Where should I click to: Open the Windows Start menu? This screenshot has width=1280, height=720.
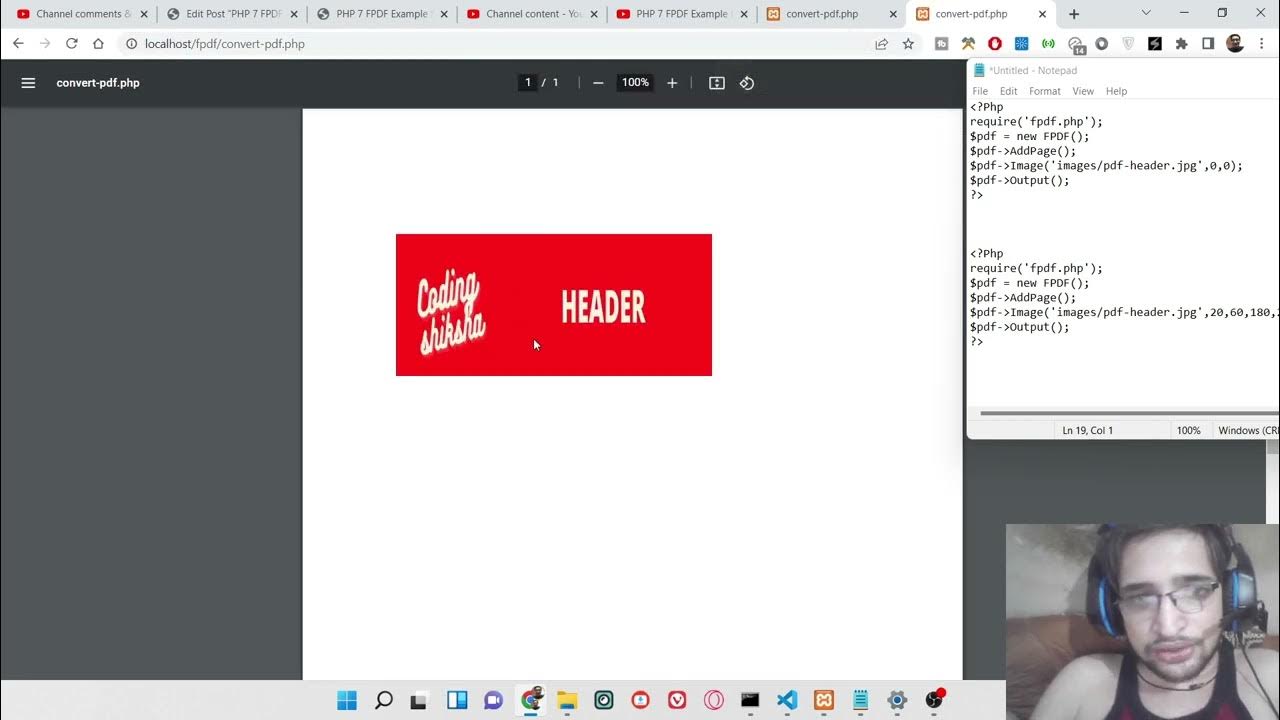347,700
